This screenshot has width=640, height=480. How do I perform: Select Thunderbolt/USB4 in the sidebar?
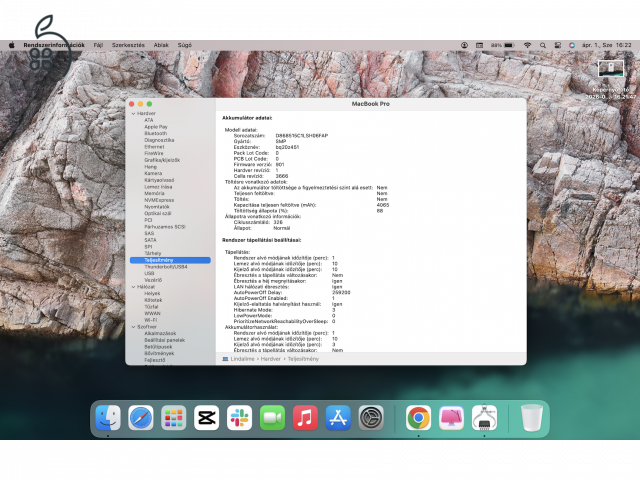tap(166, 267)
